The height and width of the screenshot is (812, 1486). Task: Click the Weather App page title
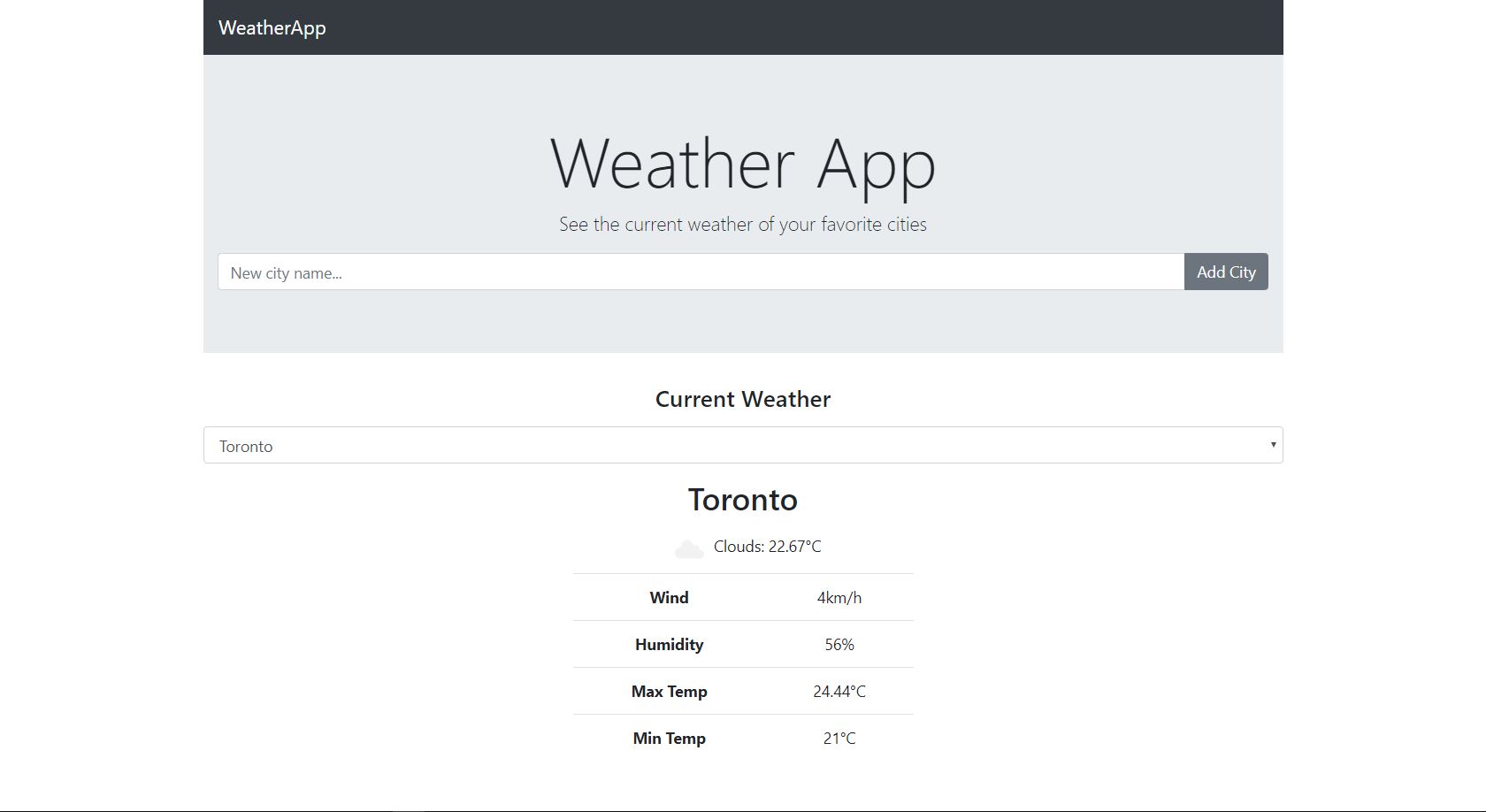pyautogui.click(x=743, y=164)
